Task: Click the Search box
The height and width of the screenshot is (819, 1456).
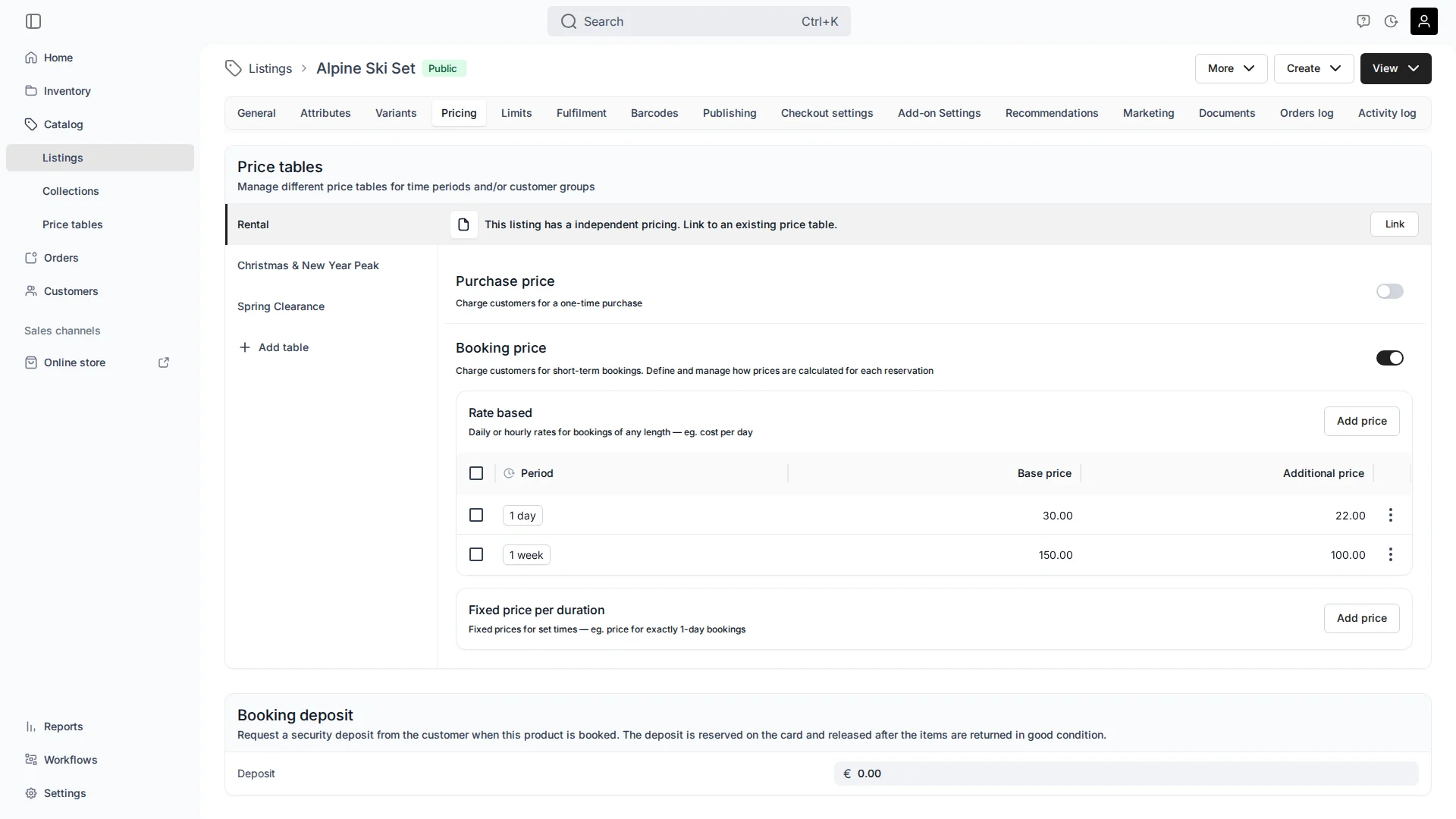Action: (699, 21)
